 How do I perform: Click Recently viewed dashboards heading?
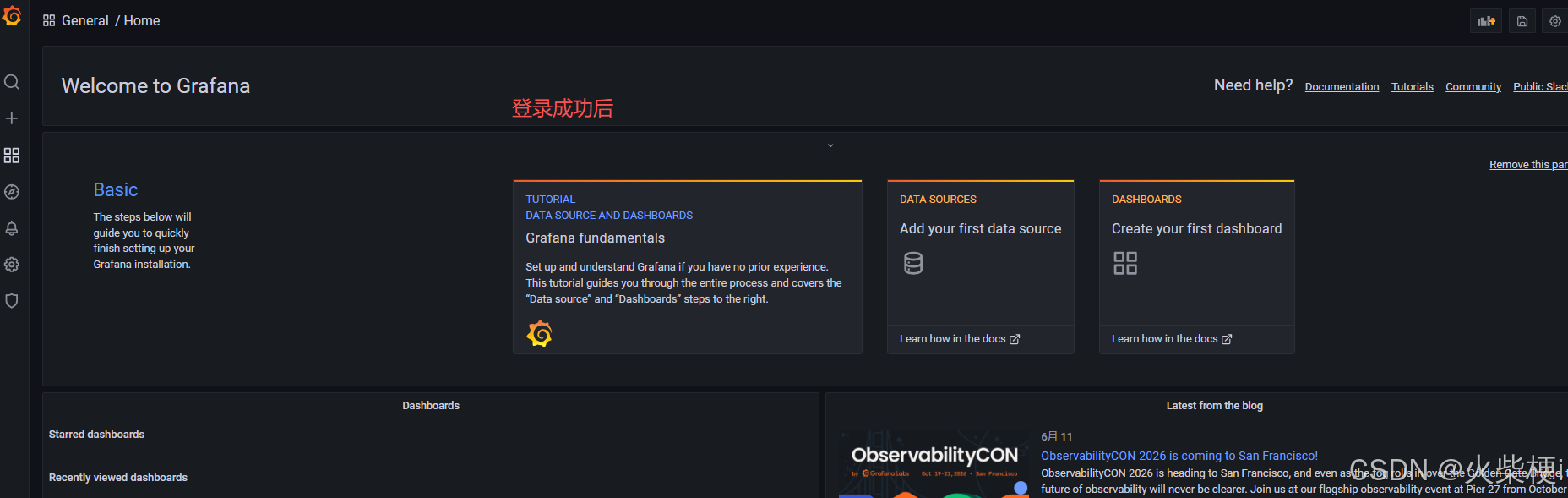[x=118, y=477]
